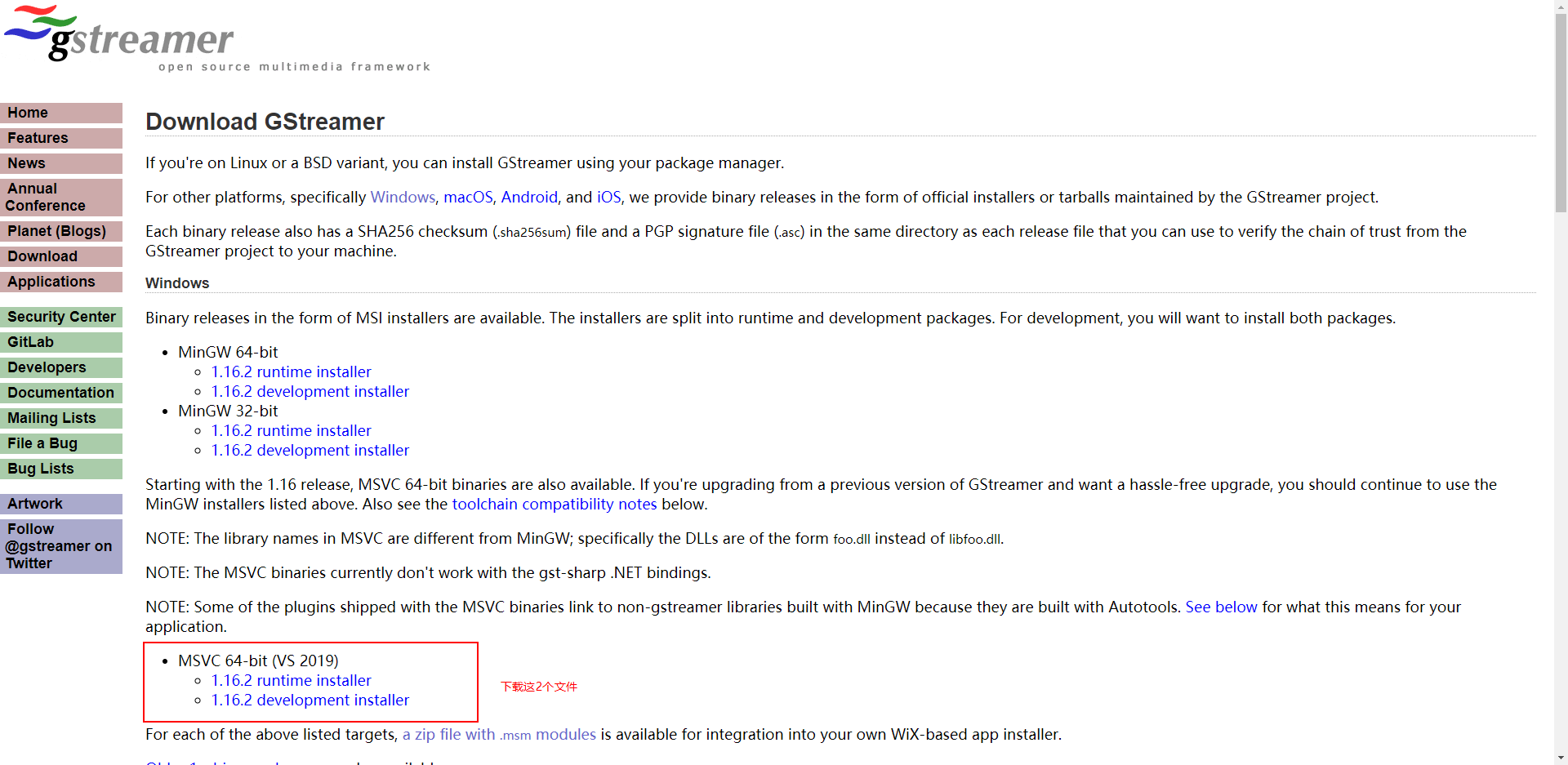Open Documentation in sidebar
1568x765 pixels.
(x=61, y=393)
